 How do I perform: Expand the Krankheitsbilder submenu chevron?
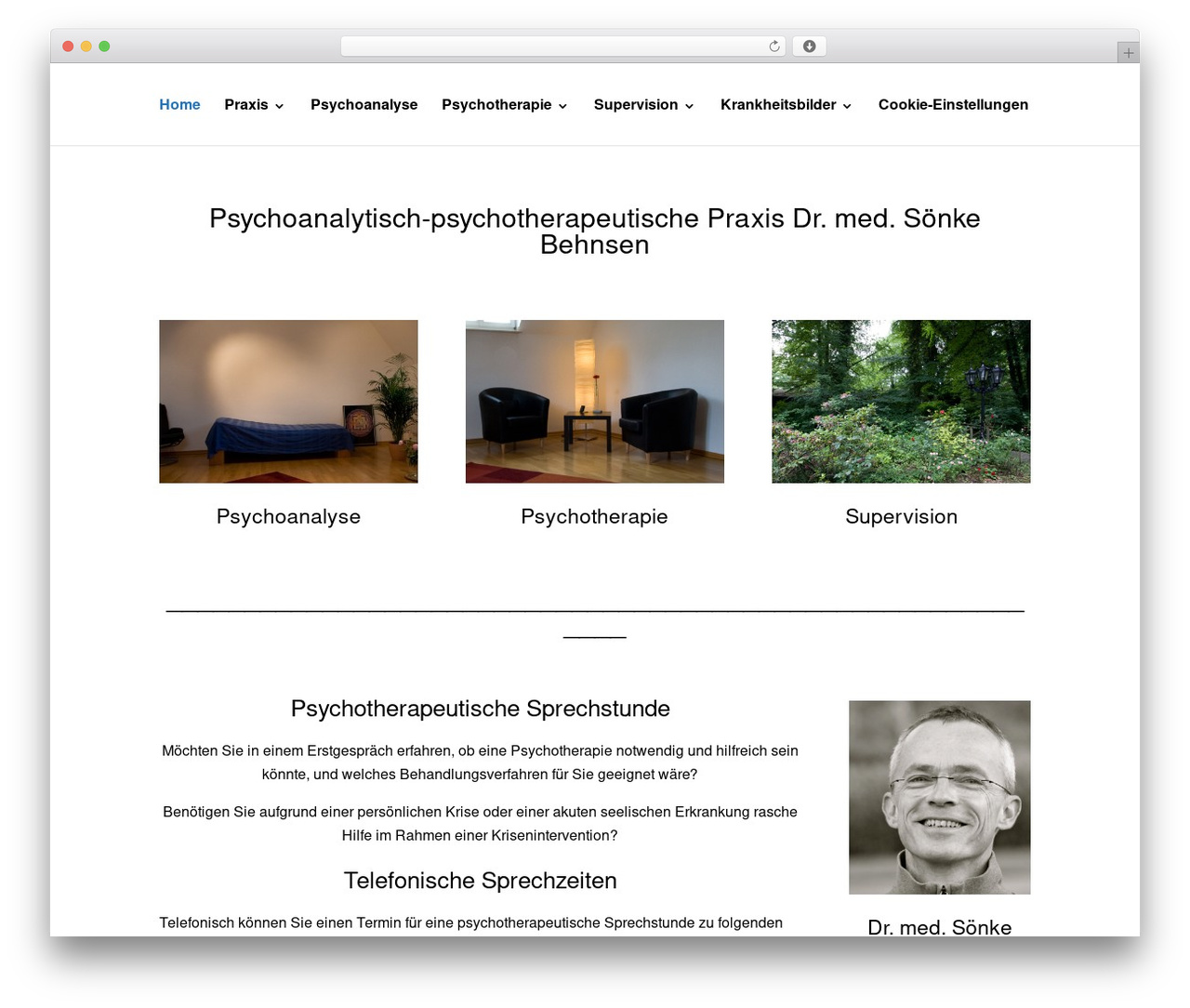coord(847,106)
